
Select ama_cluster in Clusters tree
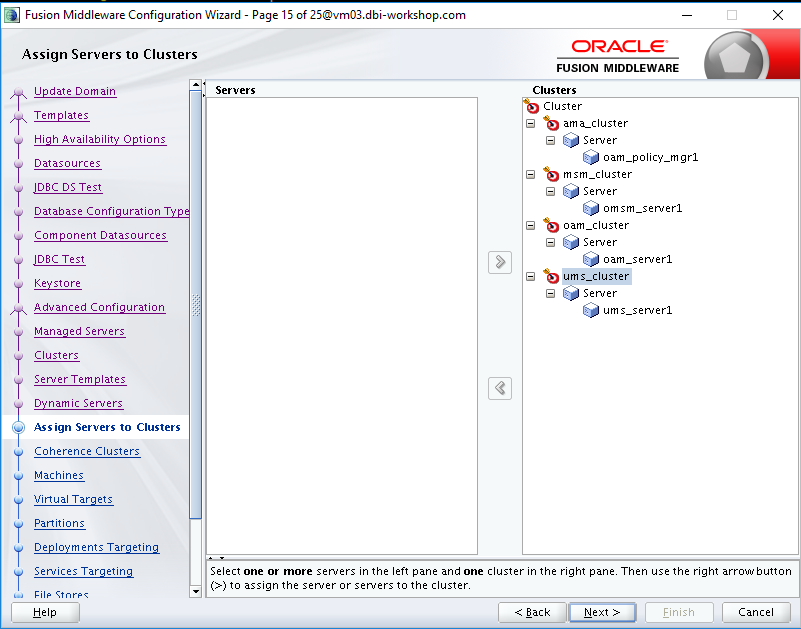click(595, 124)
